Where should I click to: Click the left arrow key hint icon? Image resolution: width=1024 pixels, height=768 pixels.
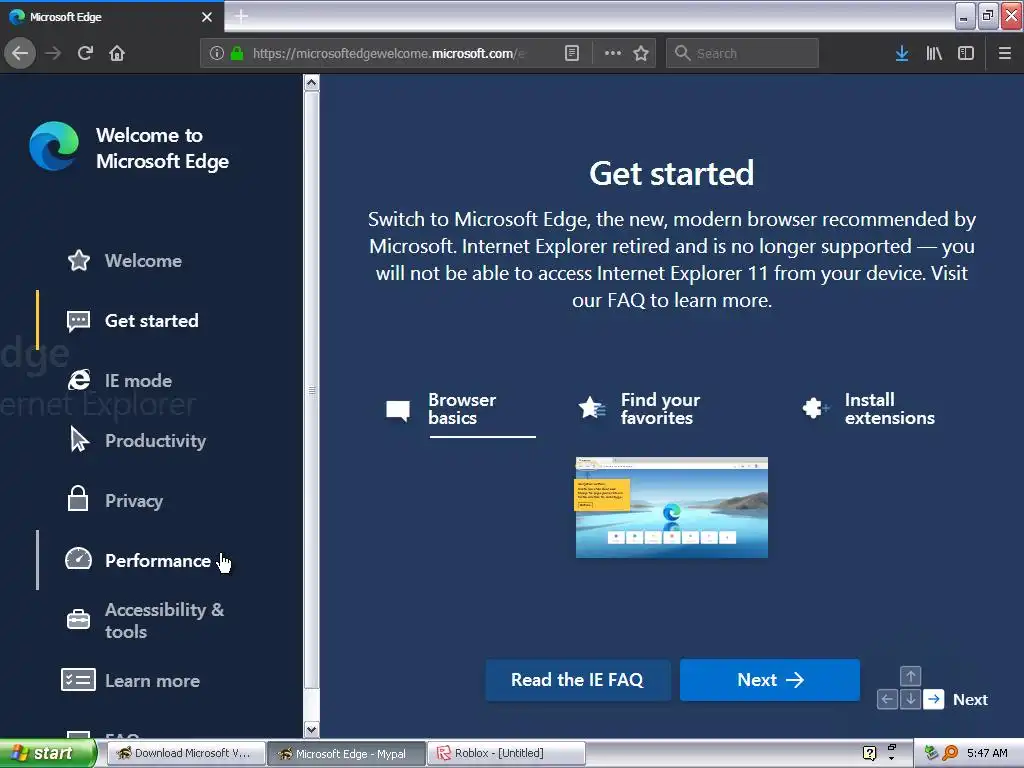[887, 699]
